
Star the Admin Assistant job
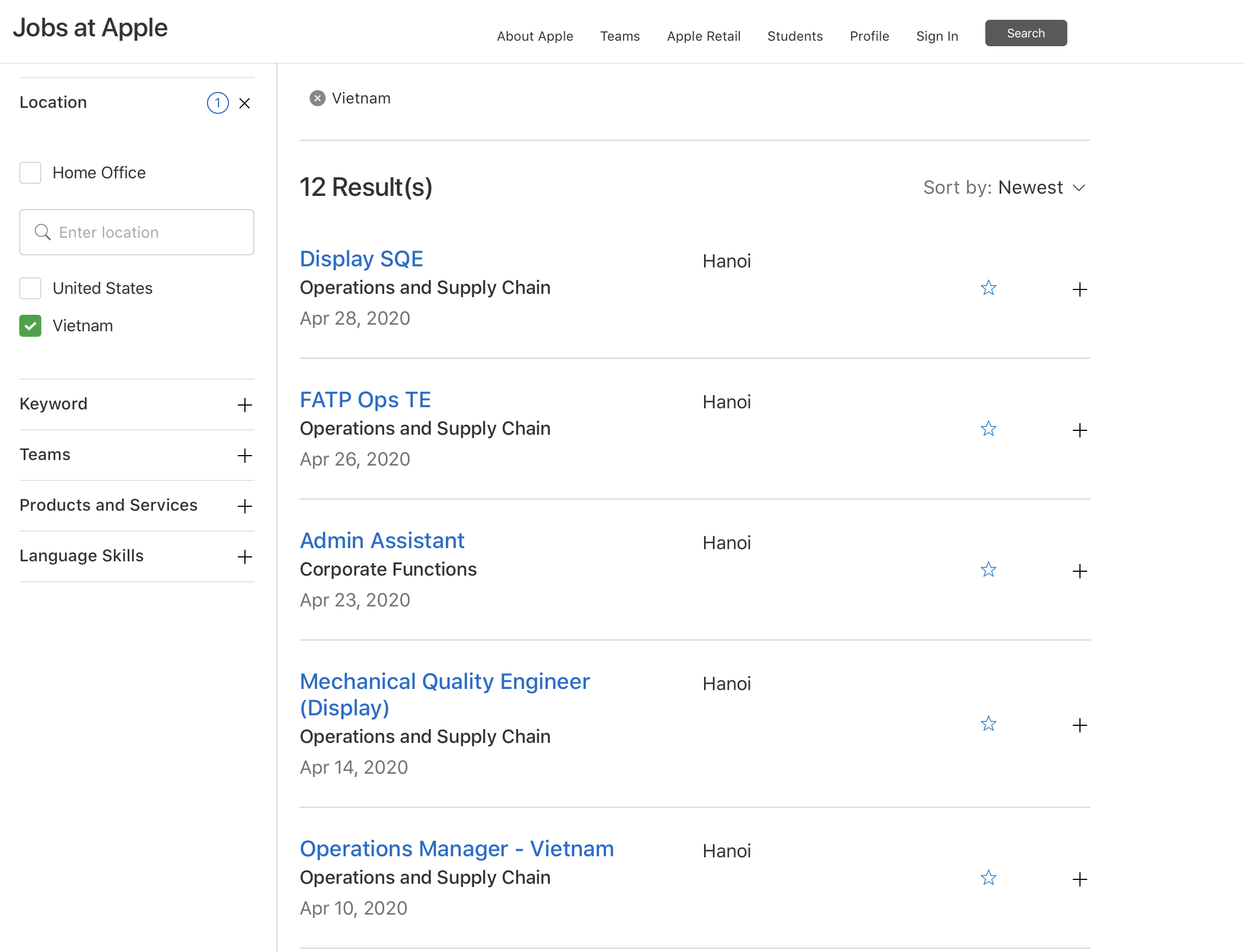click(x=989, y=570)
